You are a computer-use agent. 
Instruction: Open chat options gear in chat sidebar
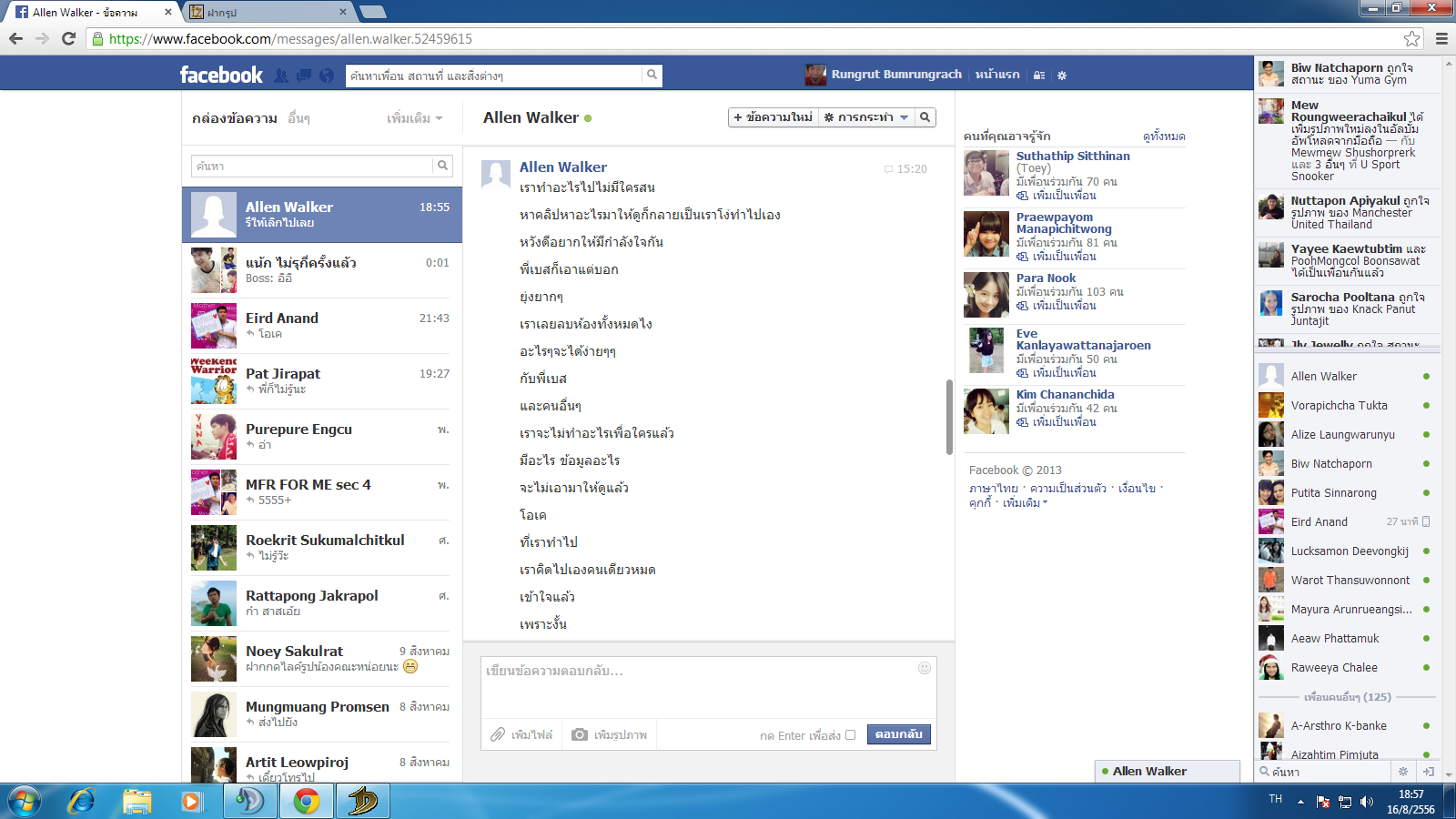pos(1403,772)
